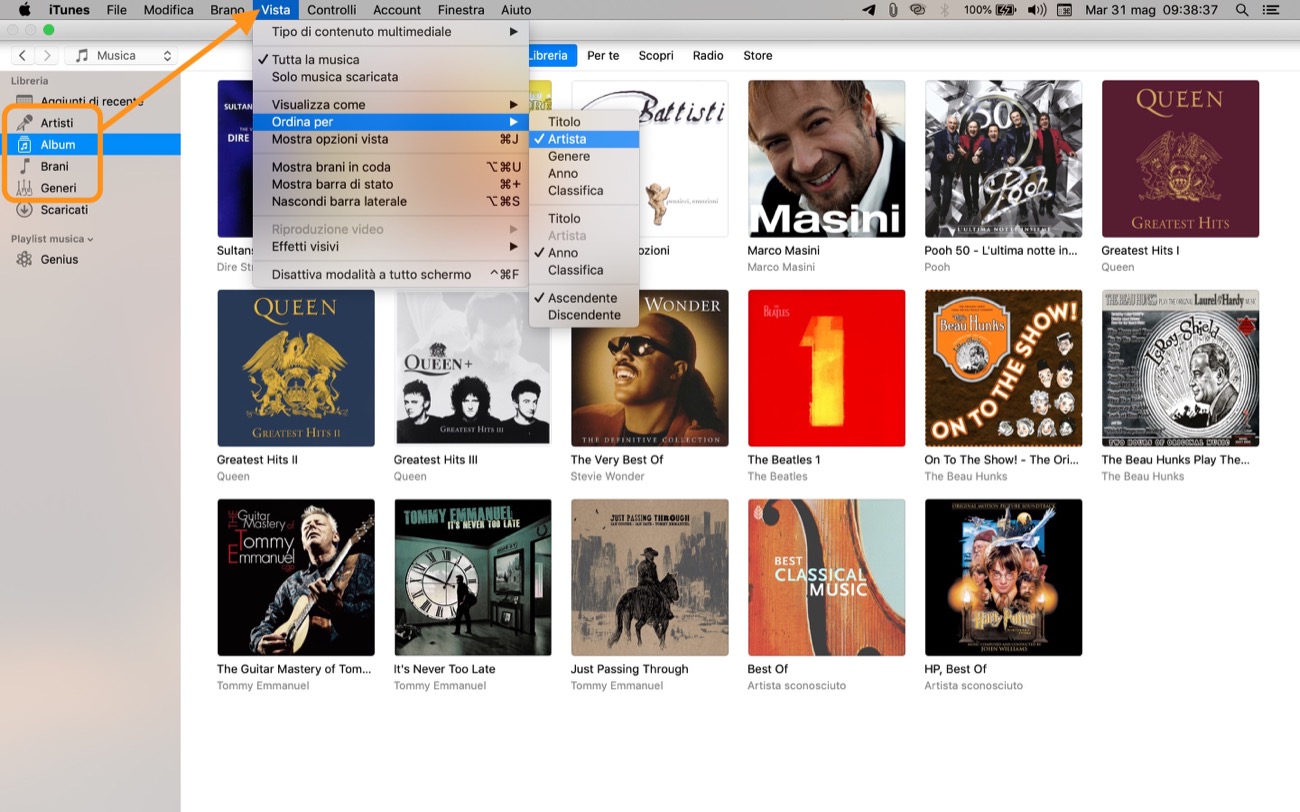This screenshot has width=1300, height=812.
Task: Toggle Mostra barra di stato
Action: click(x=391, y=184)
